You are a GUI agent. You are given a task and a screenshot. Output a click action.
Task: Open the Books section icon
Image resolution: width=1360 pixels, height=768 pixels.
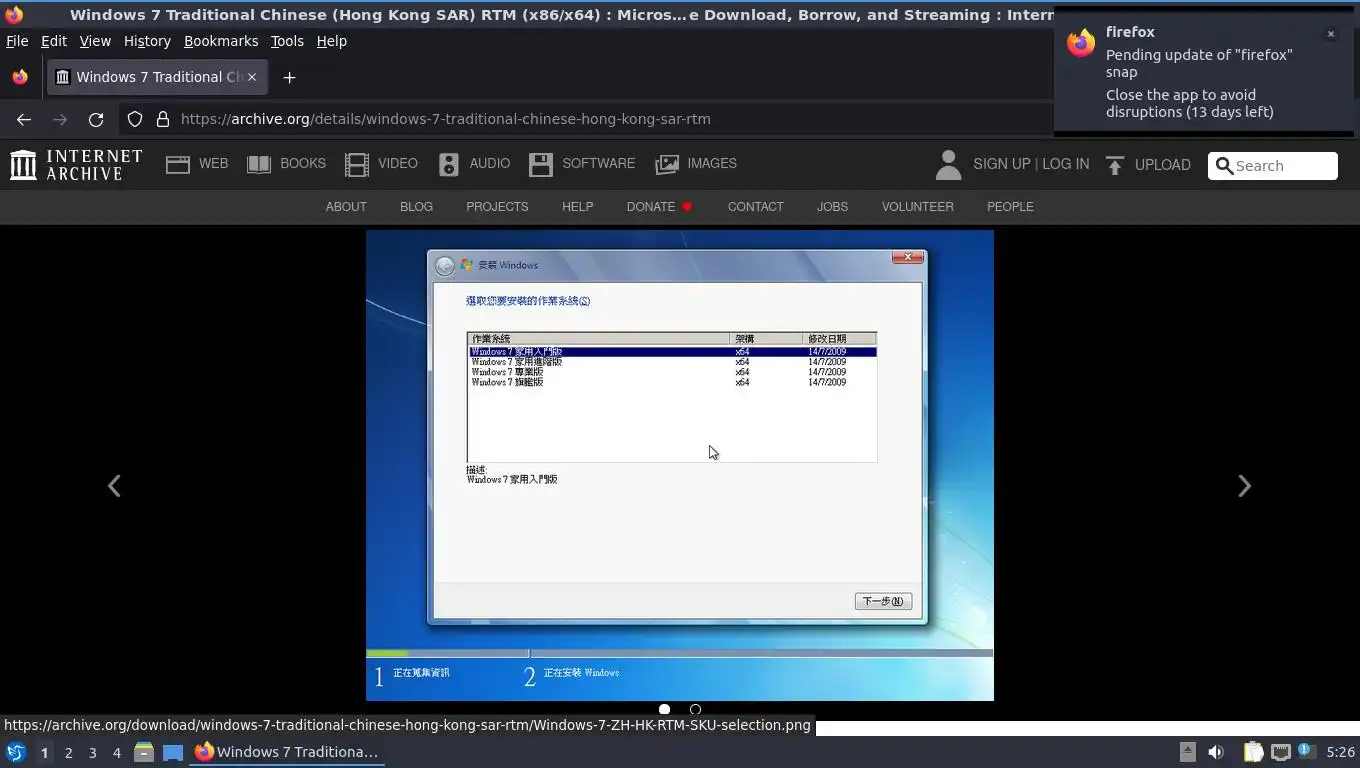[259, 165]
